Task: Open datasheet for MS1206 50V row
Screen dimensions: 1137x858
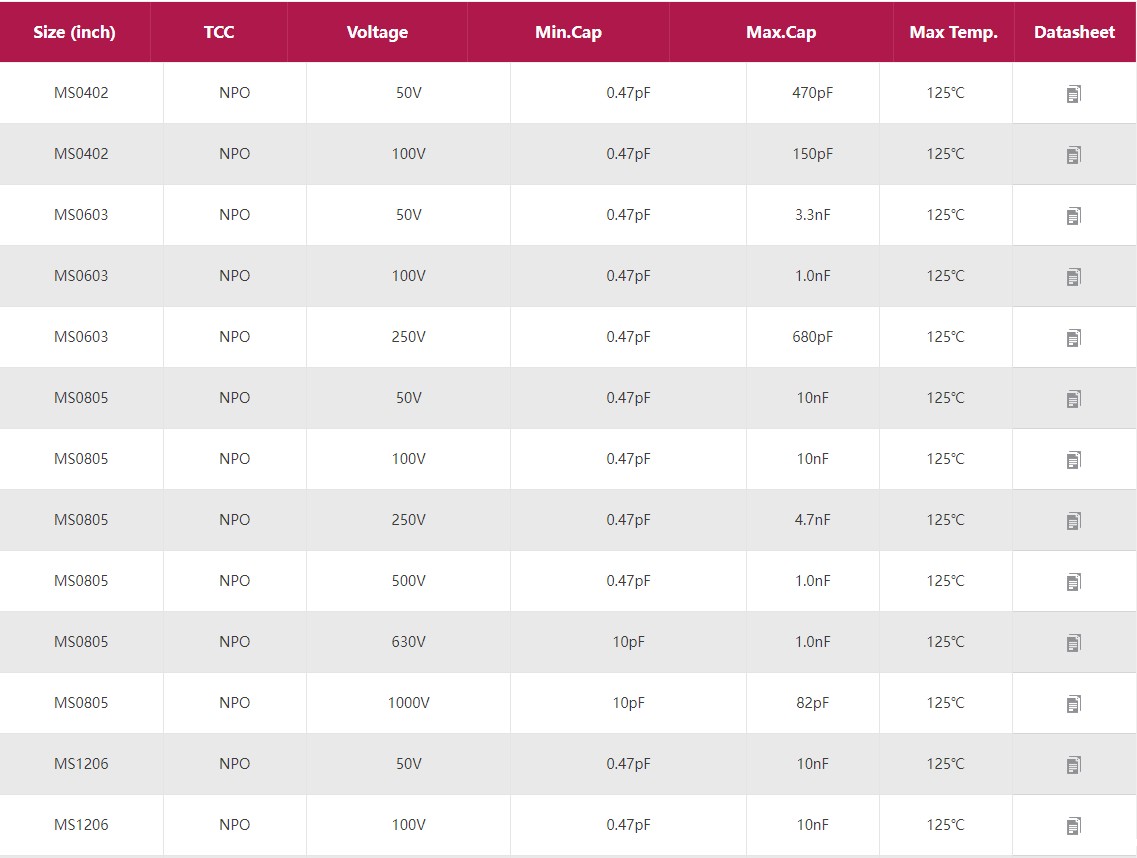Action: (1073, 765)
